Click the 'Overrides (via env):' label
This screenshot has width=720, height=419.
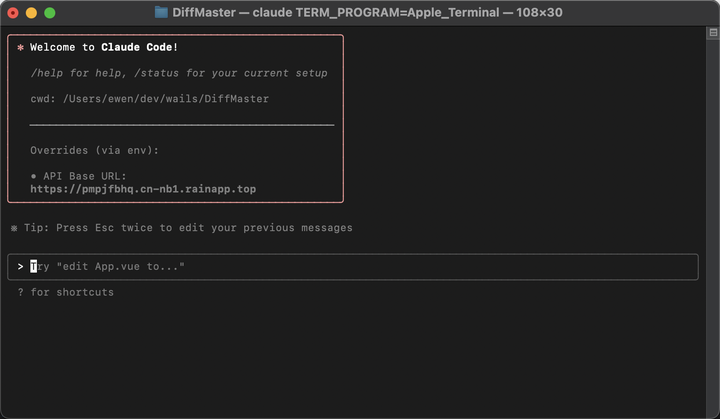tap(95, 150)
